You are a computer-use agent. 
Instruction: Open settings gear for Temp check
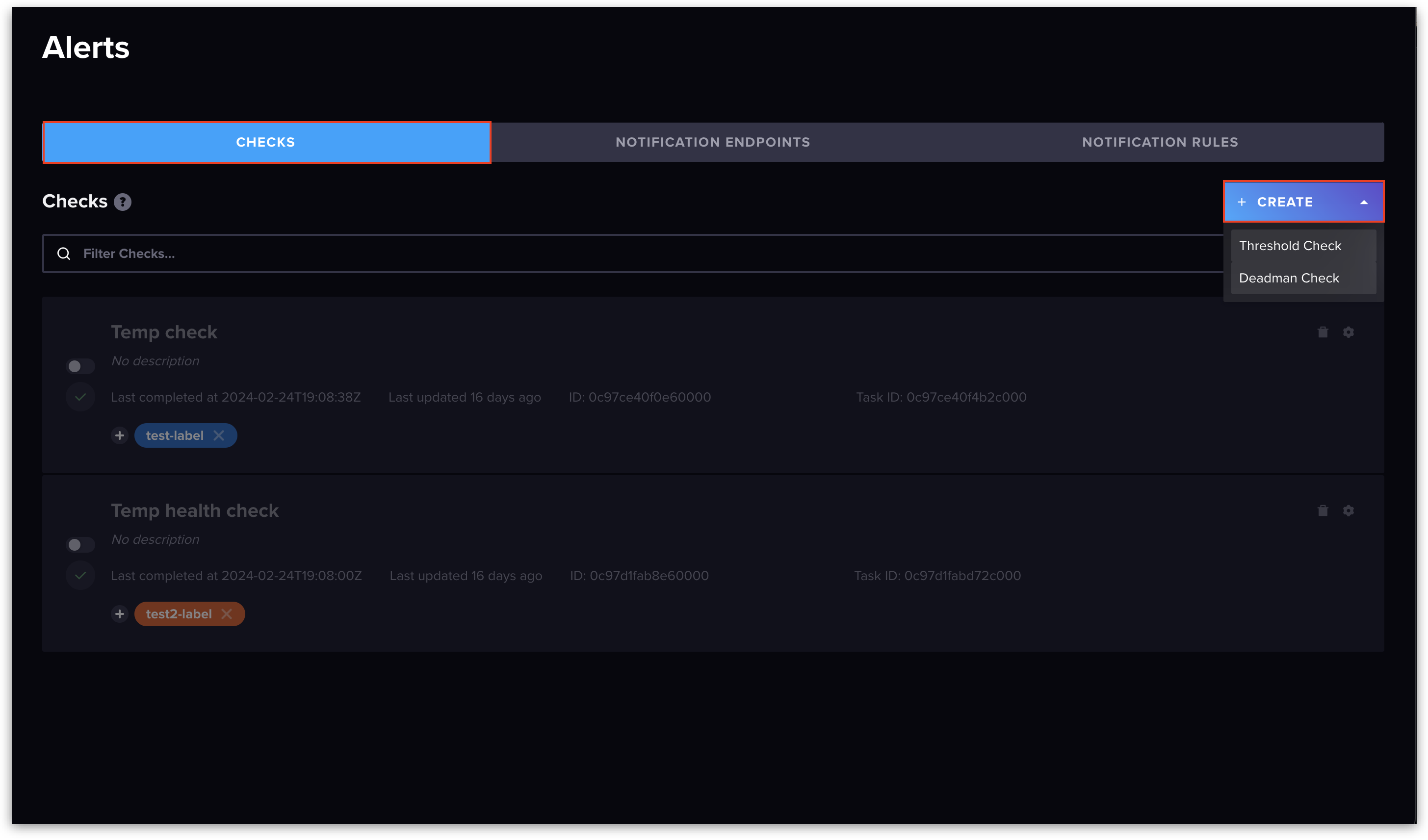click(x=1348, y=332)
